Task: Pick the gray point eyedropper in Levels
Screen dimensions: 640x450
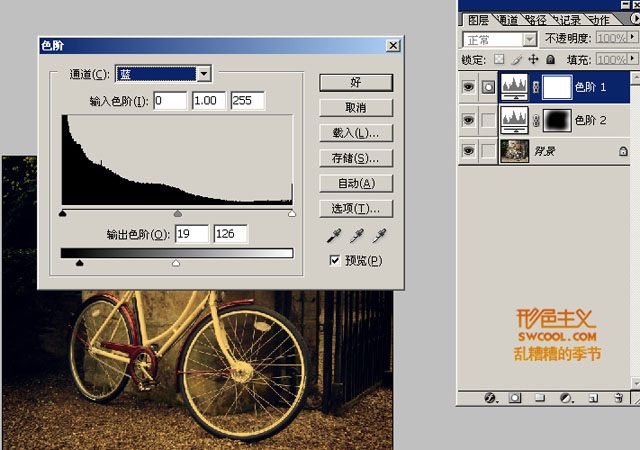Action: coord(357,236)
